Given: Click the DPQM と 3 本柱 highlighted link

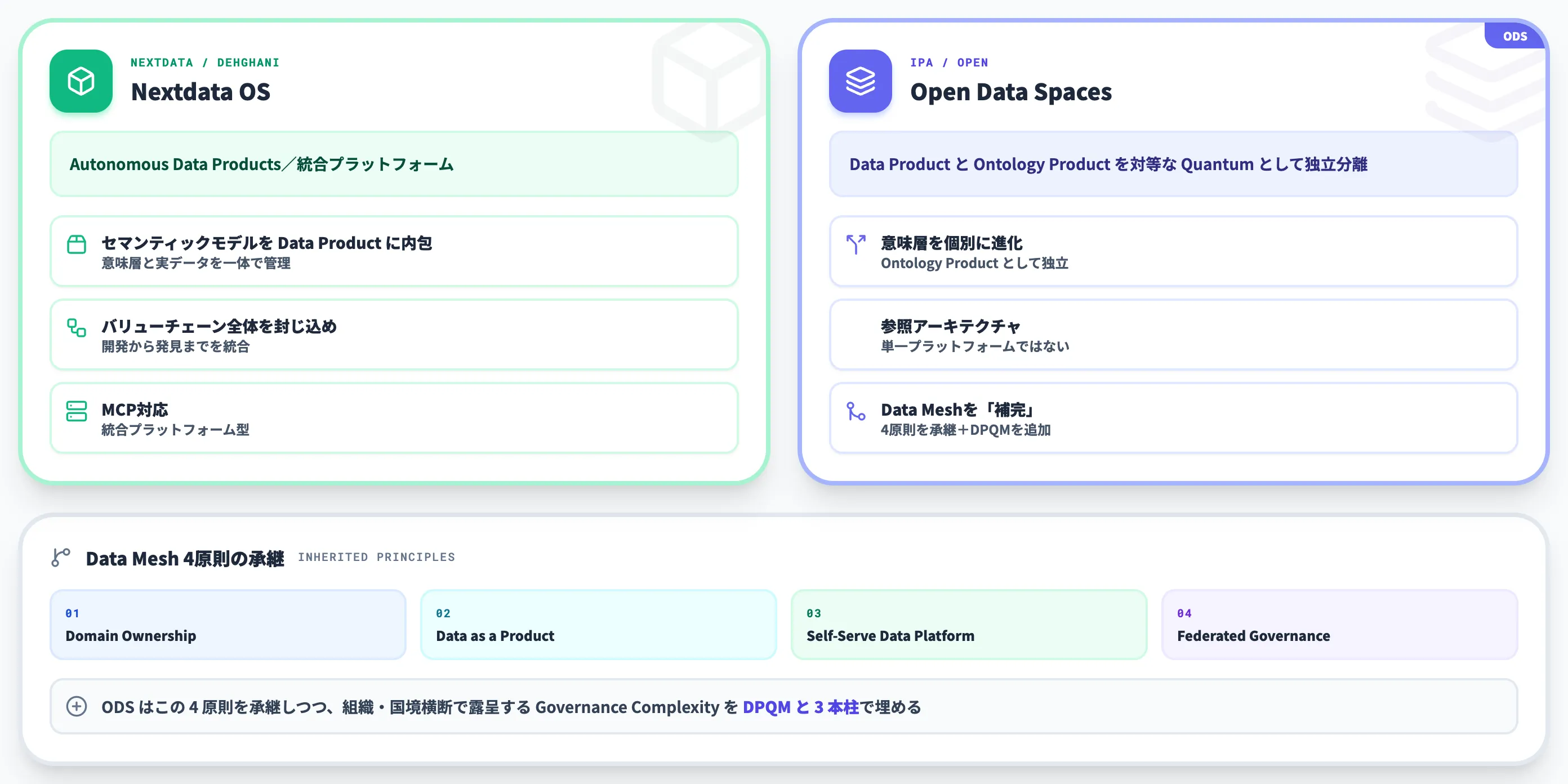Looking at the screenshot, I should [x=800, y=707].
